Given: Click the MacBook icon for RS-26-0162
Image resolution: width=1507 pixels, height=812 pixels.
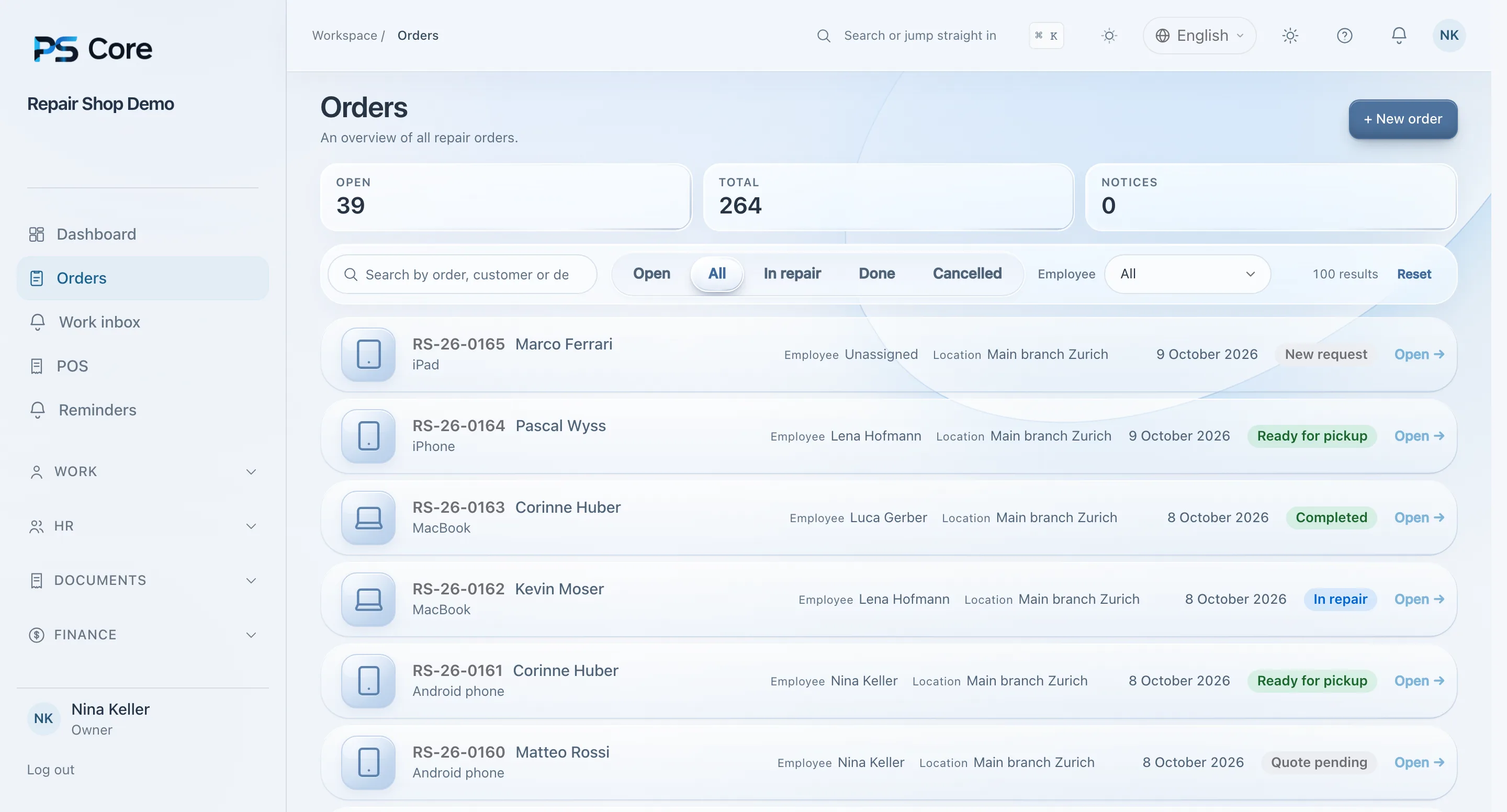Looking at the screenshot, I should coord(368,599).
